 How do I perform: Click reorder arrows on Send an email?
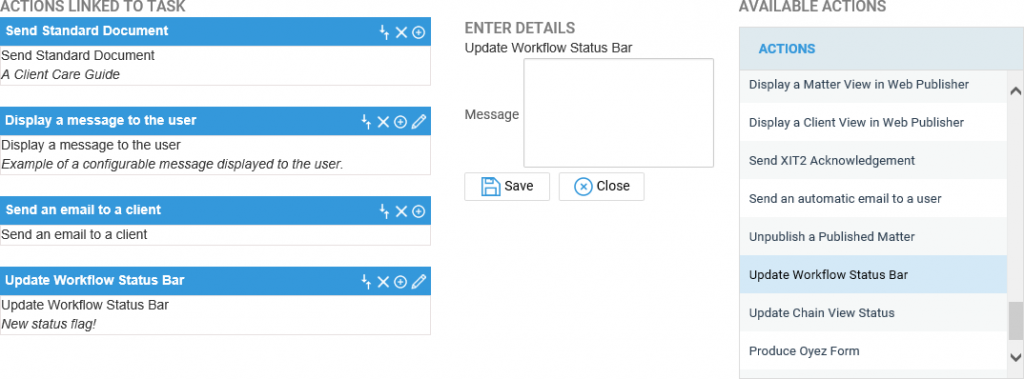pyautogui.click(x=385, y=211)
